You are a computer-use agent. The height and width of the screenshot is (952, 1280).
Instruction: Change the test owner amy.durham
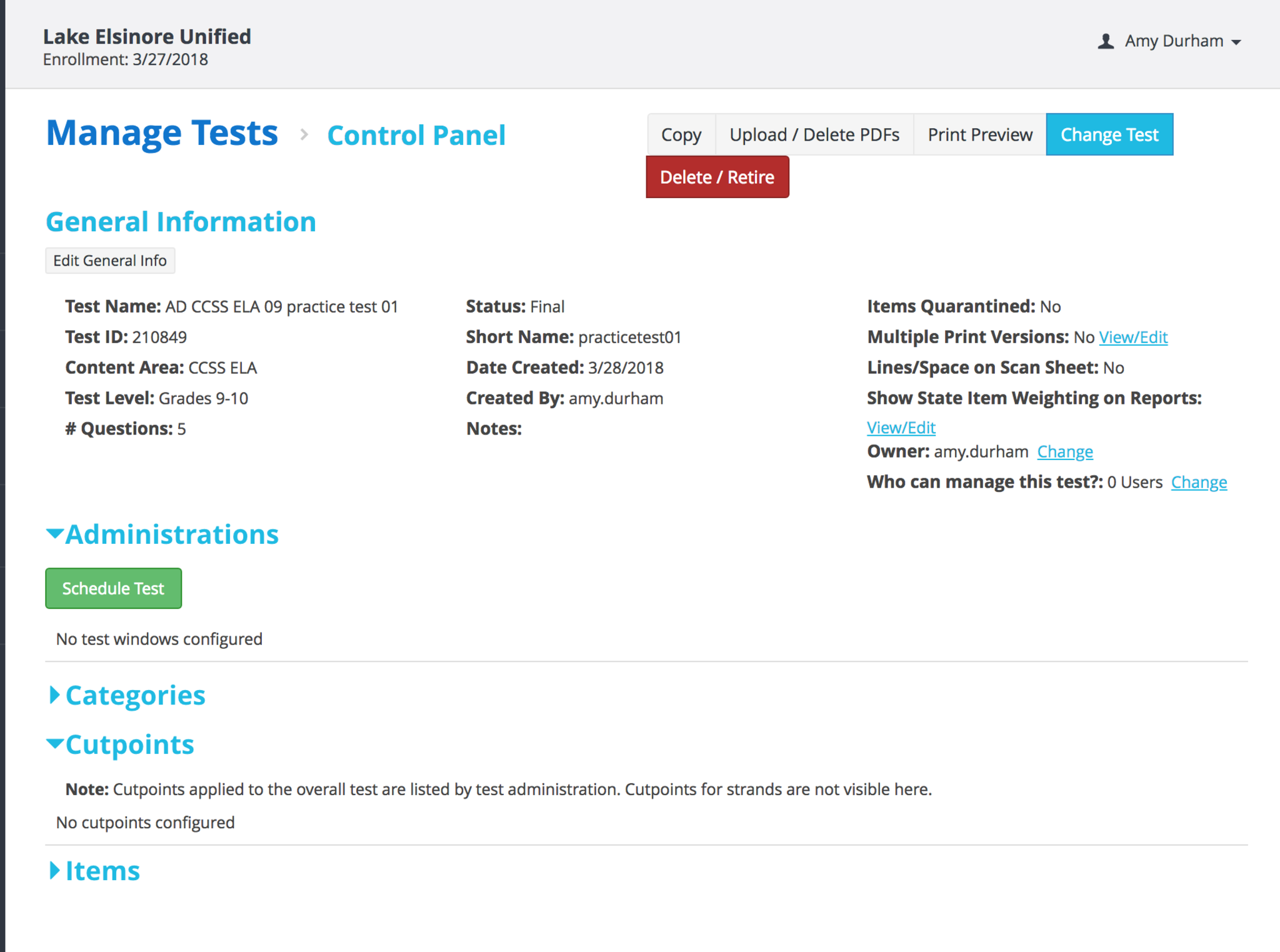[1064, 451]
